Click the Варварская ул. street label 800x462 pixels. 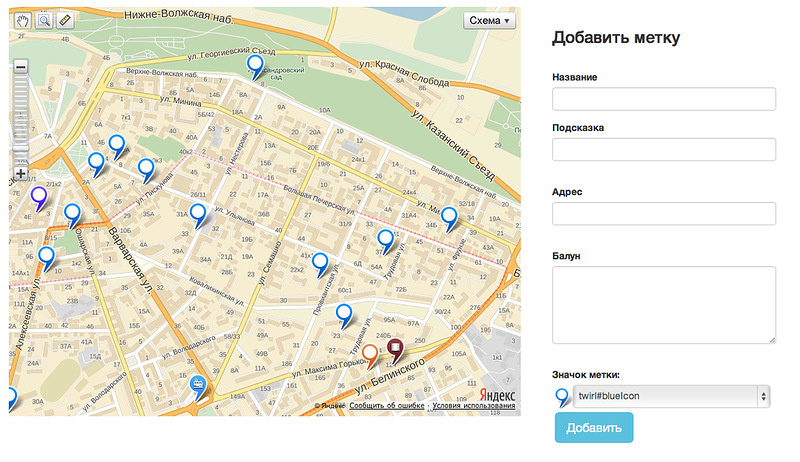(131, 261)
